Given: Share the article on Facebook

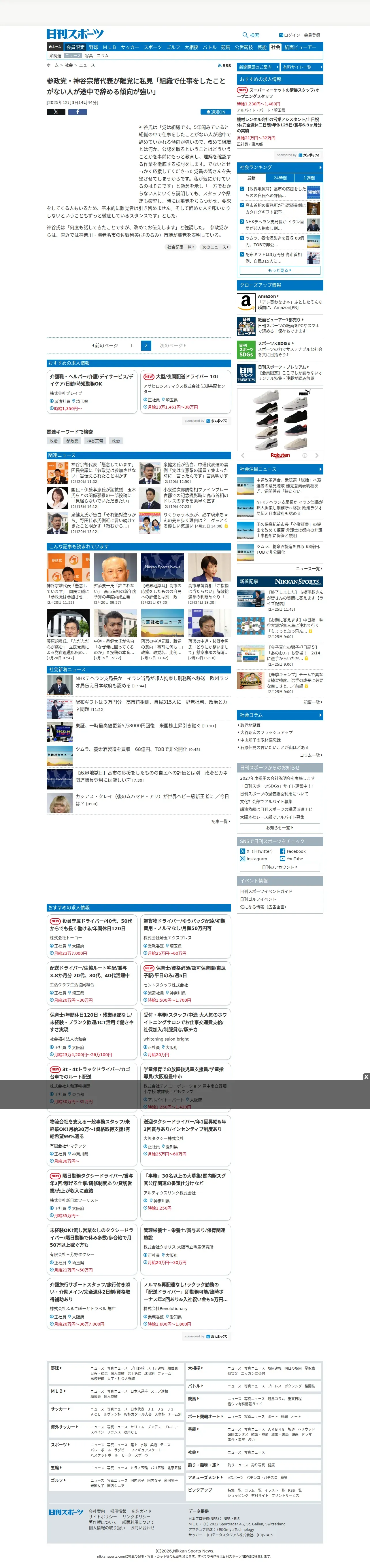Looking at the screenshot, I should (x=78, y=112).
